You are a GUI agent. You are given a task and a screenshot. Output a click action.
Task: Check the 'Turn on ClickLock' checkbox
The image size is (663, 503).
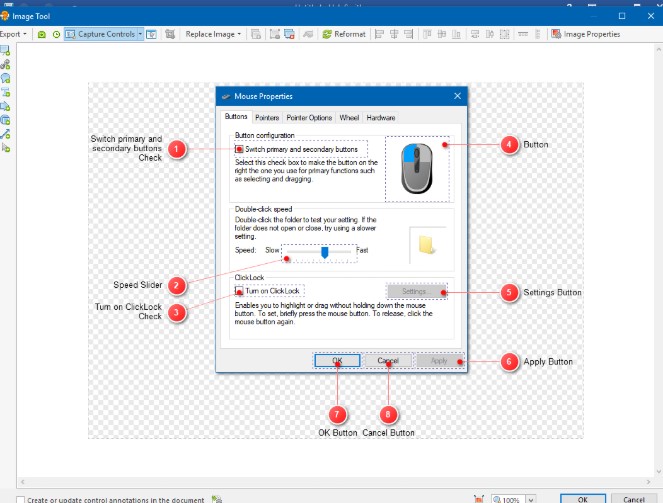pos(239,290)
